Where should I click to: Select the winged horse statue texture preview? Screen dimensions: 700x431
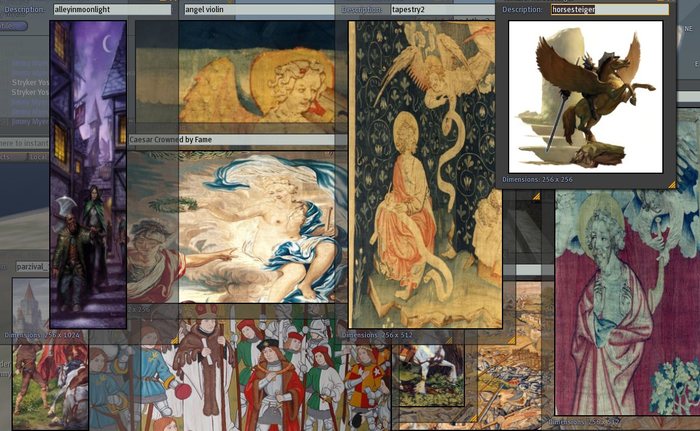click(586, 96)
